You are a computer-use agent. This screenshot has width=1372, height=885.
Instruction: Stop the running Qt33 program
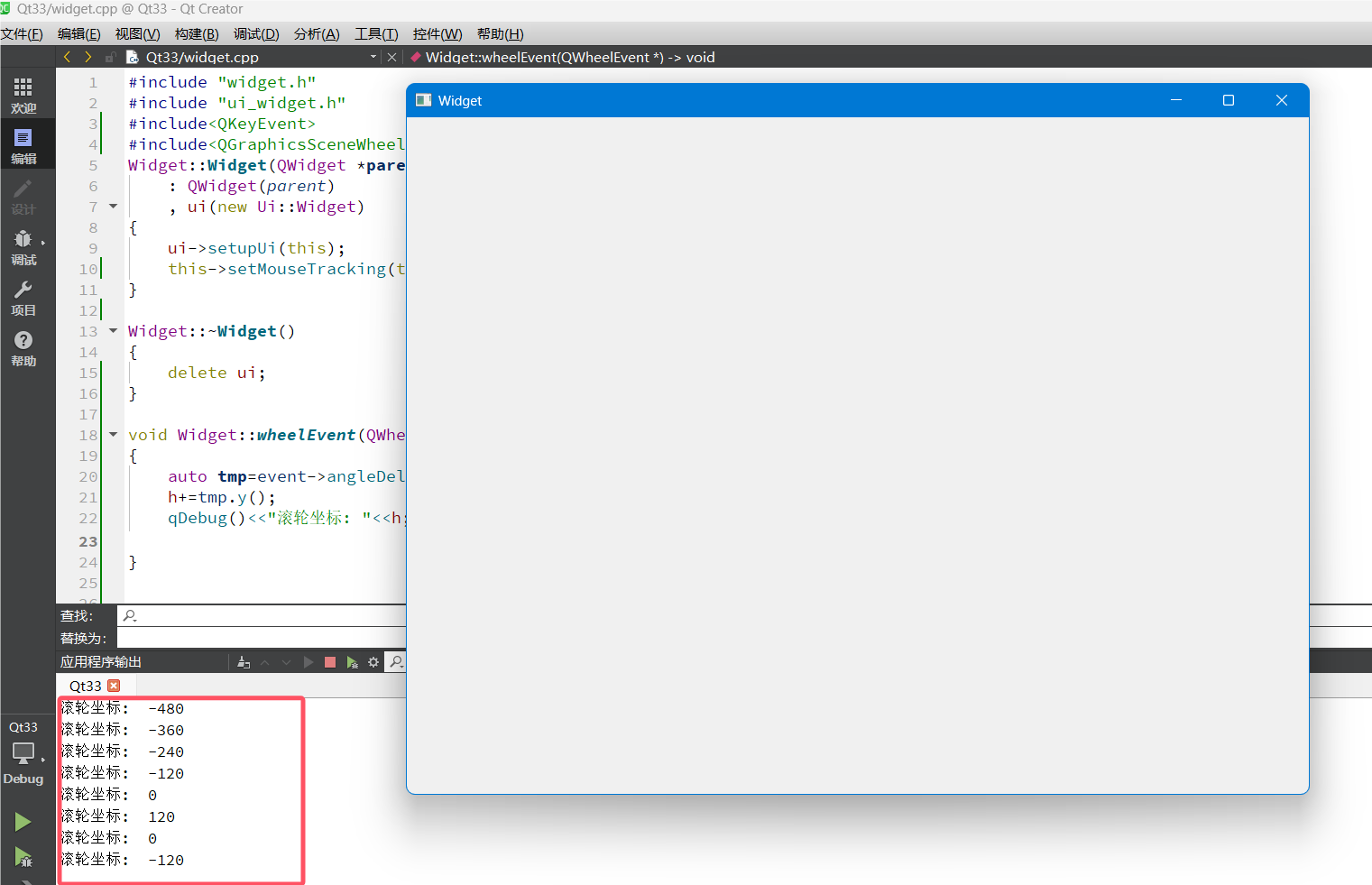point(330,662)
